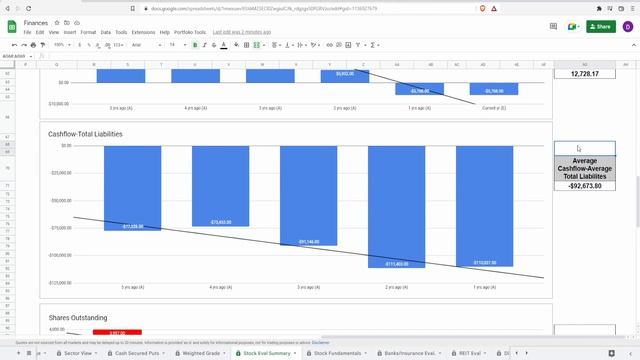Switch to Banks/Insurance Eval tab
Image resolution: width=640 pixels, height=360 pixels.
click(409, 353)
